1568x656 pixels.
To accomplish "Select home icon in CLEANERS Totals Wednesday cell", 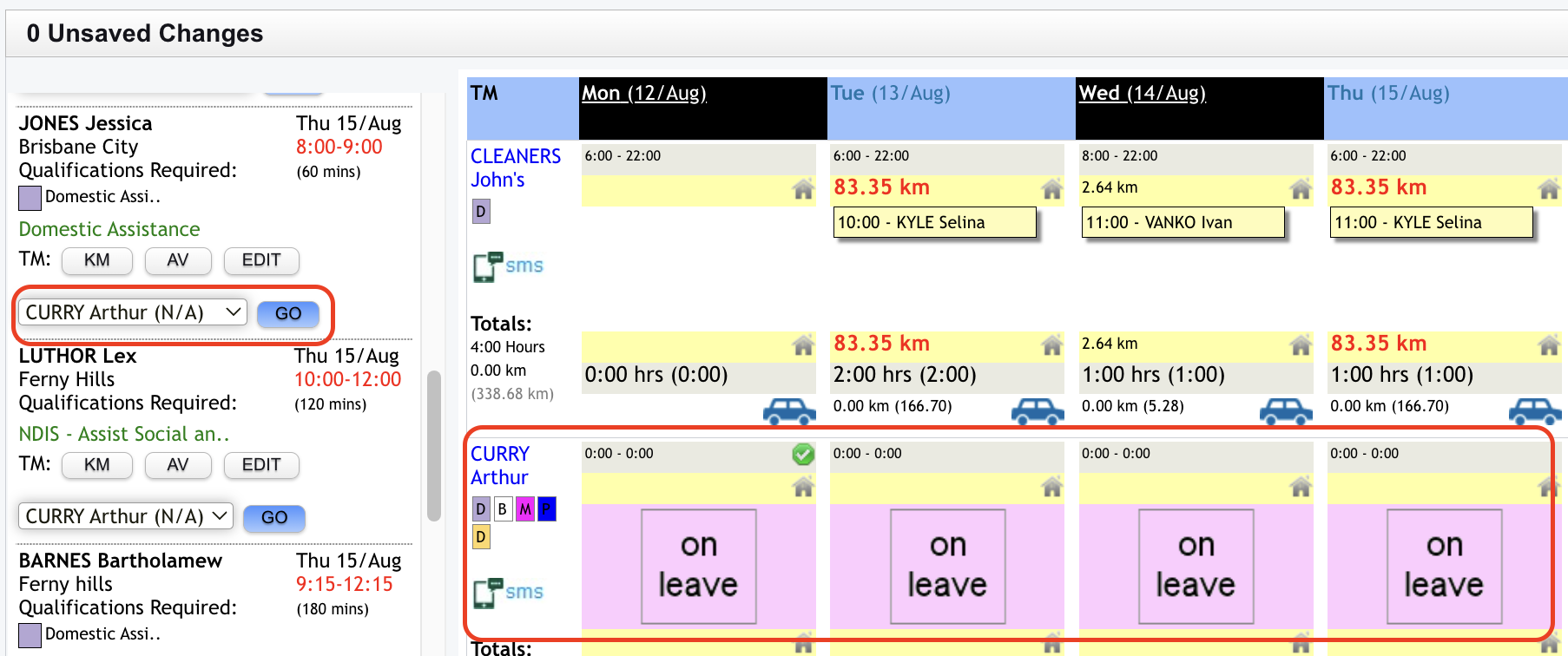I will [x=1300, y=345].
